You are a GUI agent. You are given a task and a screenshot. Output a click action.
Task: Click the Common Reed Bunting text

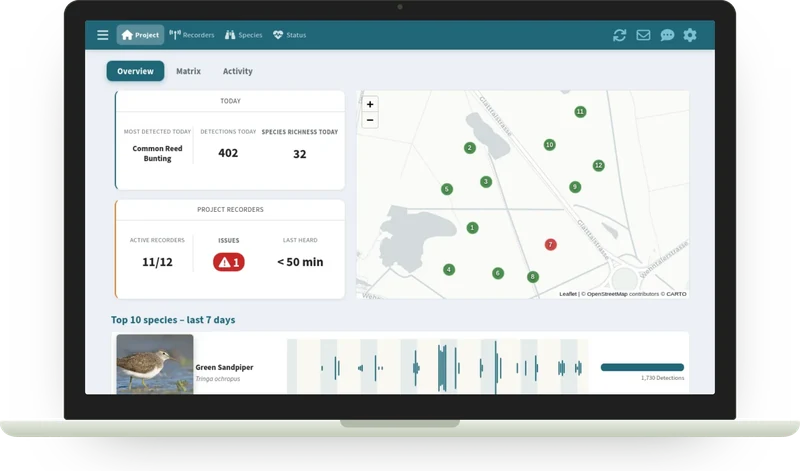157,154
